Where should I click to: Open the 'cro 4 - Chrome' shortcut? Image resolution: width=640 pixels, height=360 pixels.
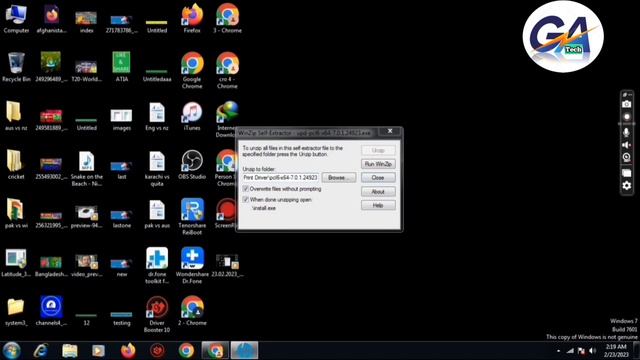point(227,71)
